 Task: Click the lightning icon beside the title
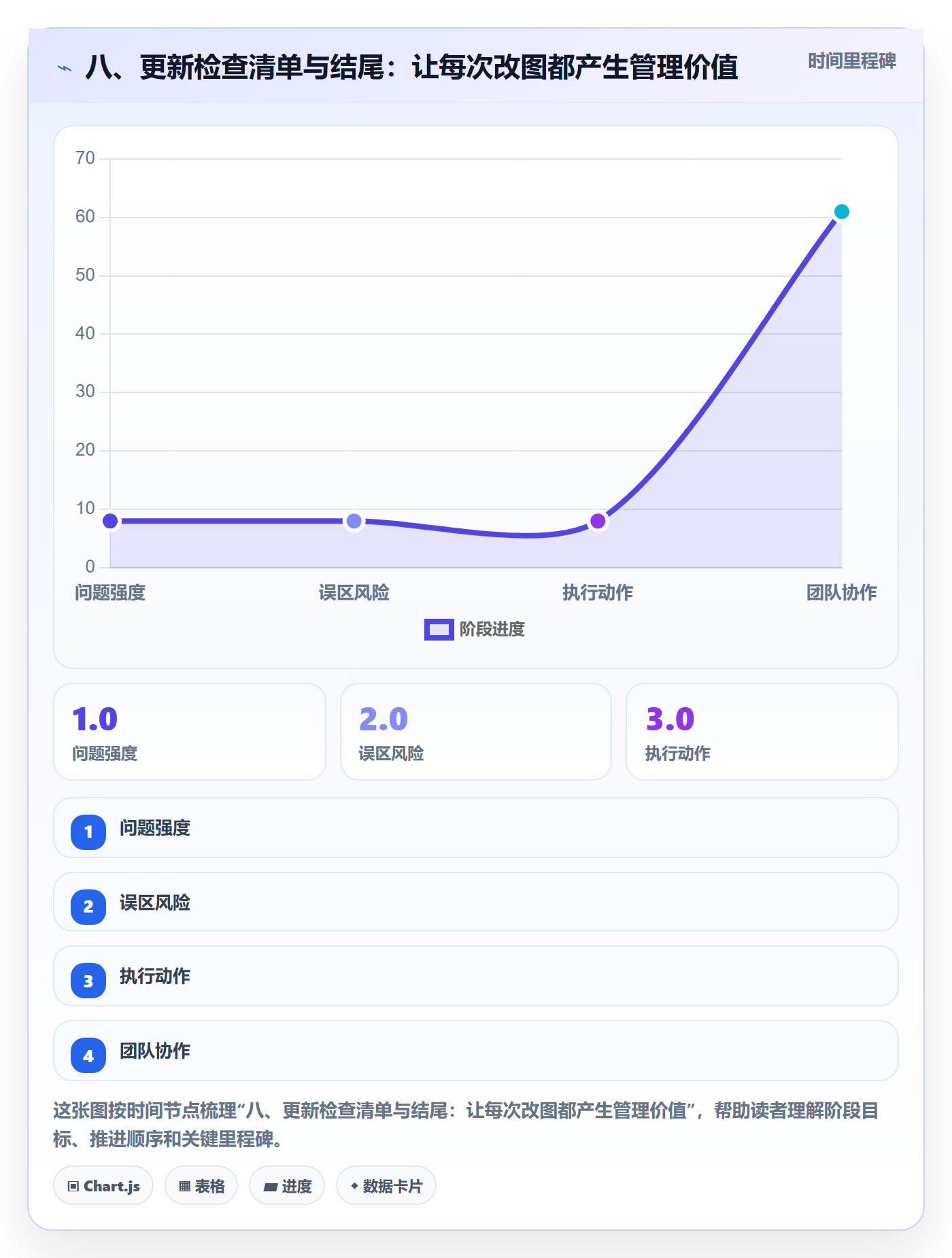click(65, 68)
